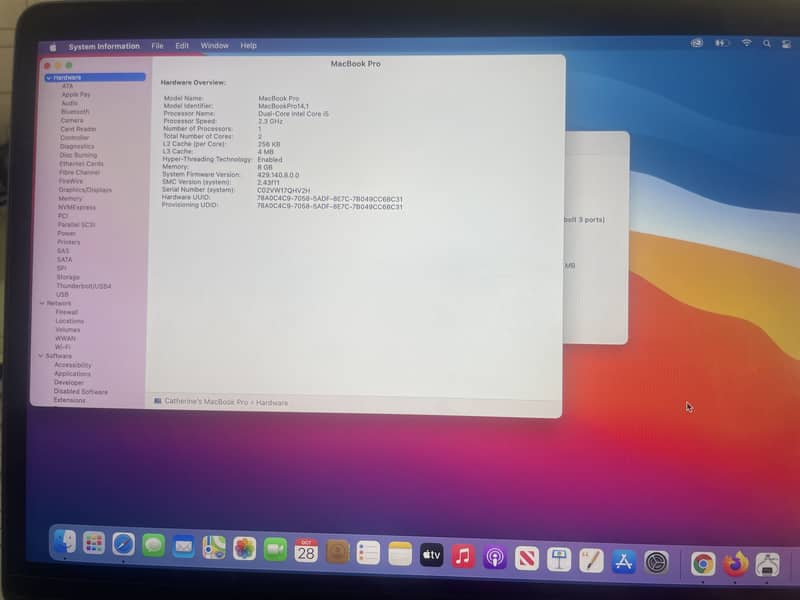Launch Keynote from the Dock
The image size is (800, 600).
pyautogui.click(x=559, y=560)
